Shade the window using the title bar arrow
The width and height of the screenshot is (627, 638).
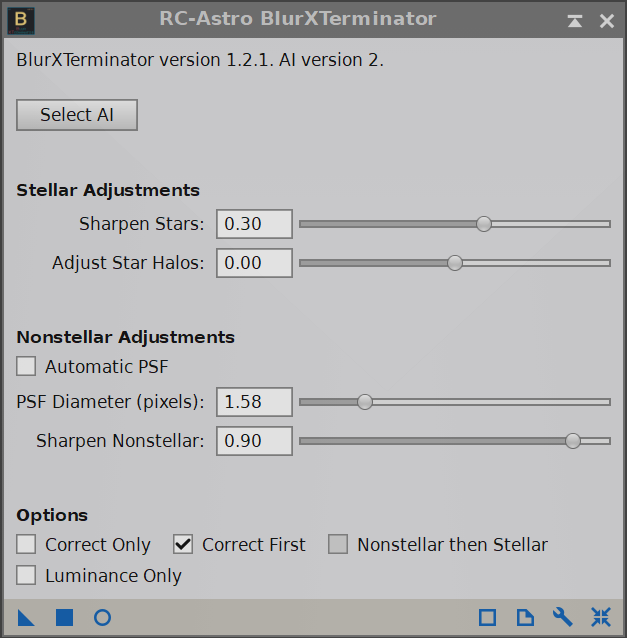click(575, 21)
